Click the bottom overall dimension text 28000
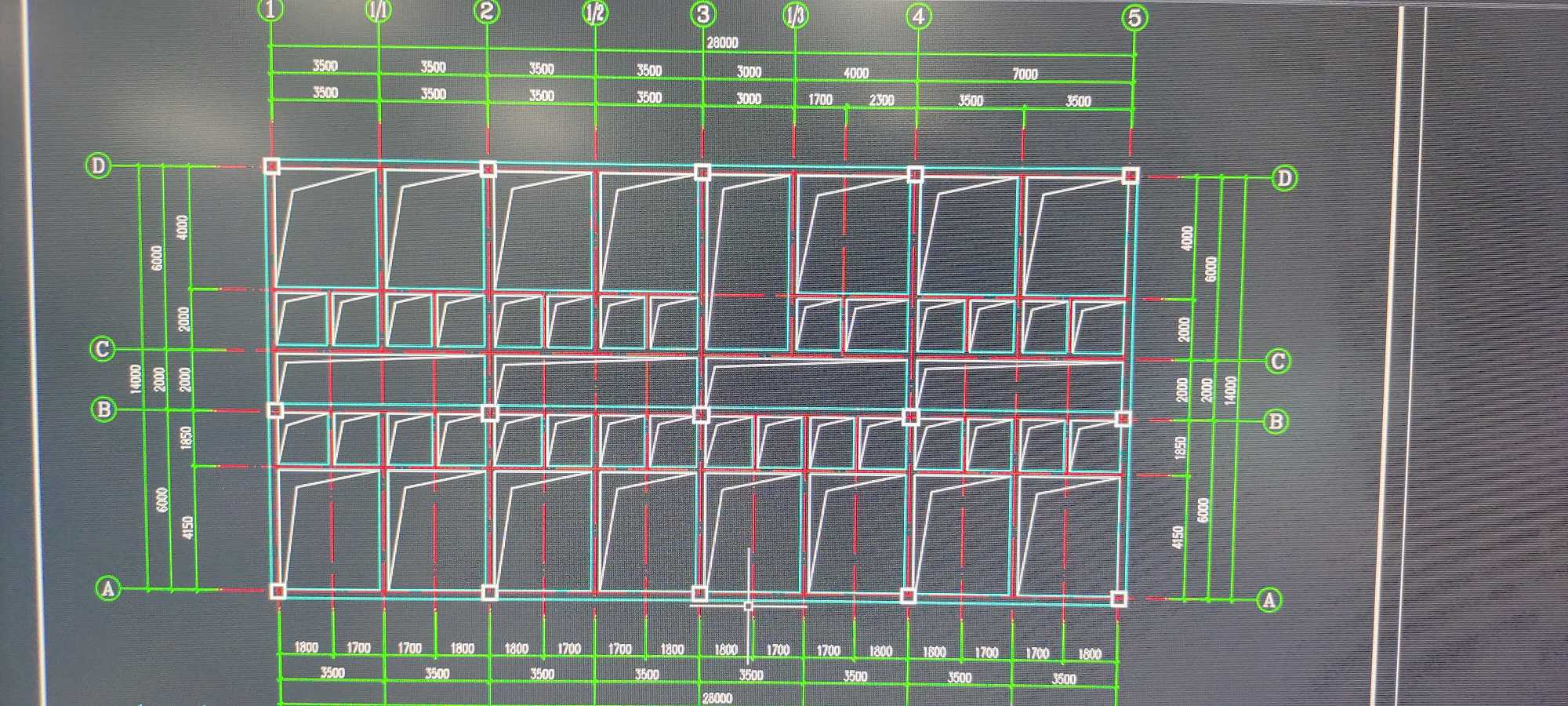 pos(717,697)
